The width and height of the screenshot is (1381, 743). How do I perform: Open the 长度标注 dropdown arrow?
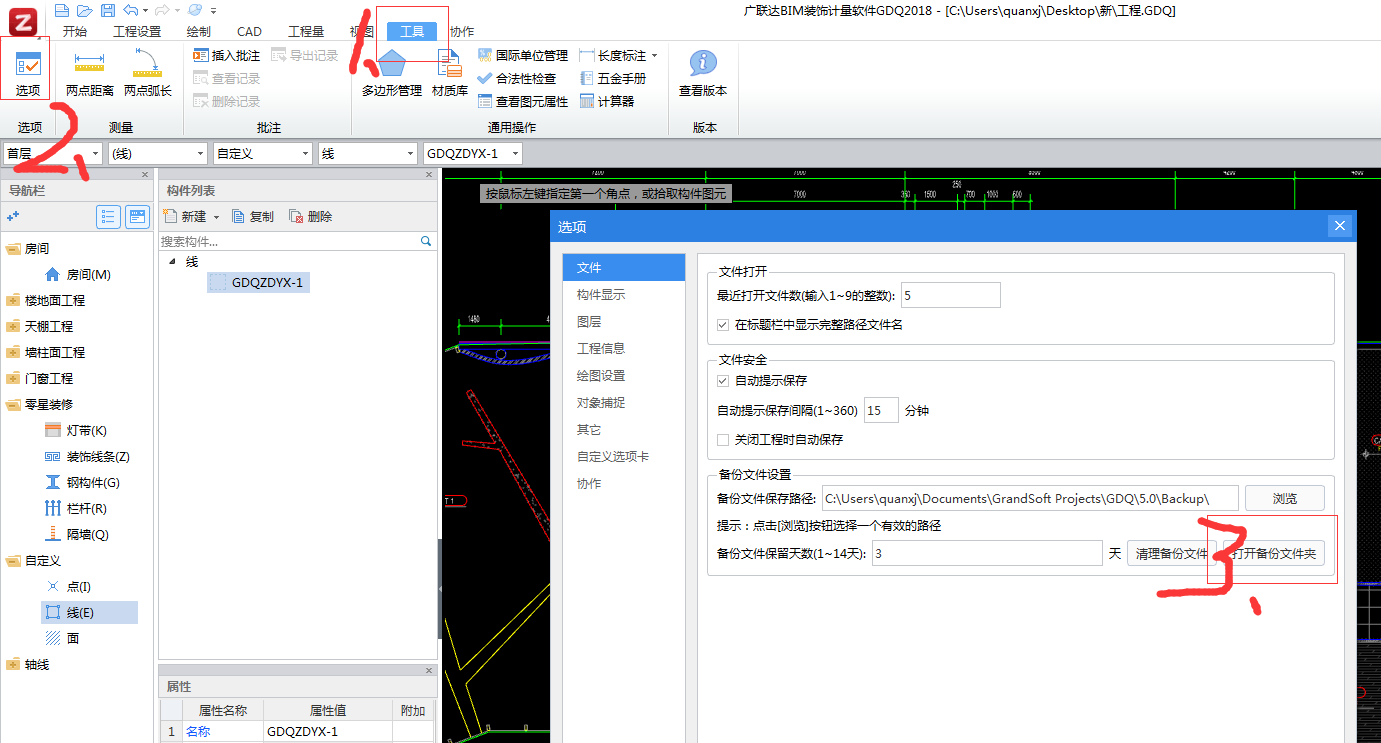(655, 56)
